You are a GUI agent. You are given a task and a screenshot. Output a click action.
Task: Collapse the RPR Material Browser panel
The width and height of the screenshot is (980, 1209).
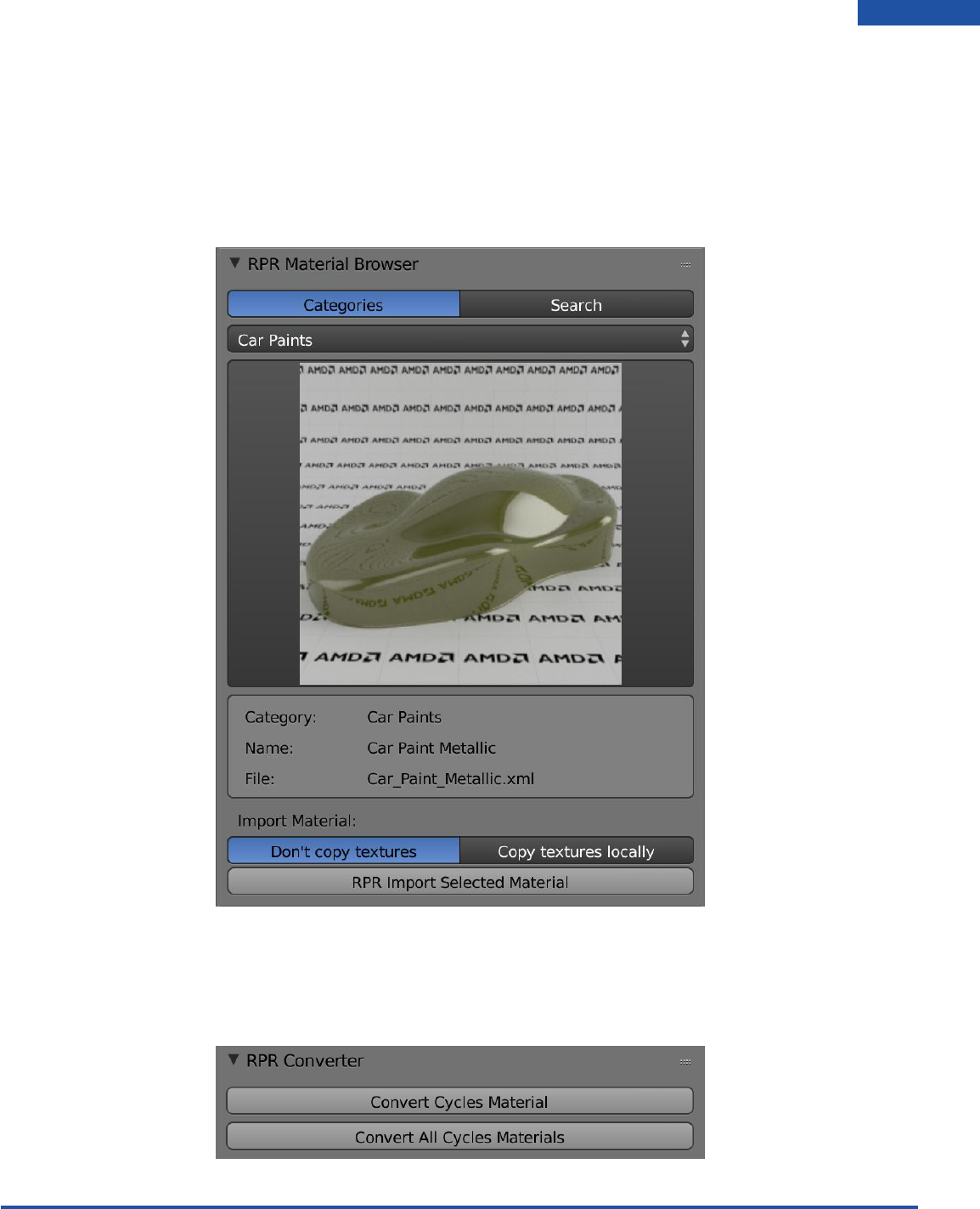click(x=234, y=263)
